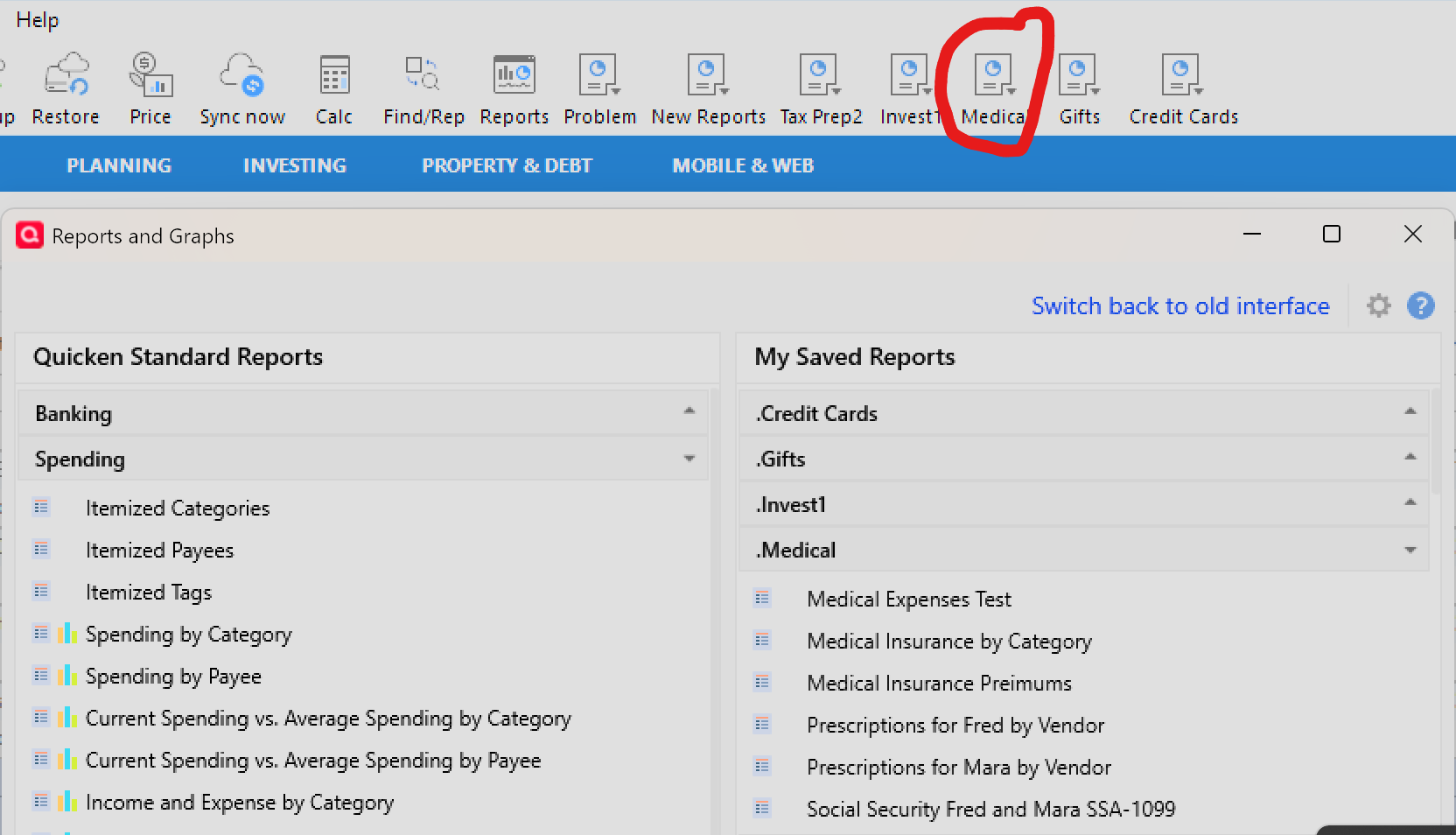
Task: Click Switch back to old interface link
Action: [x=1180, y=306]
